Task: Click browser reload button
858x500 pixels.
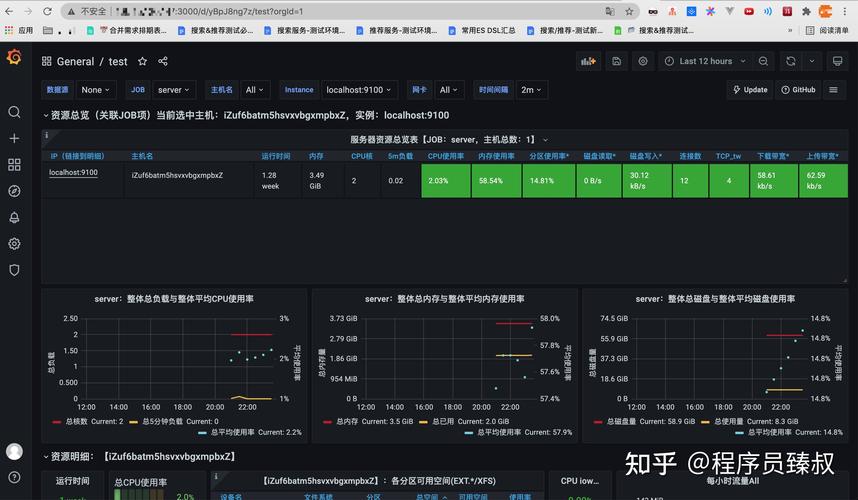Action: [x=48, y=11]
